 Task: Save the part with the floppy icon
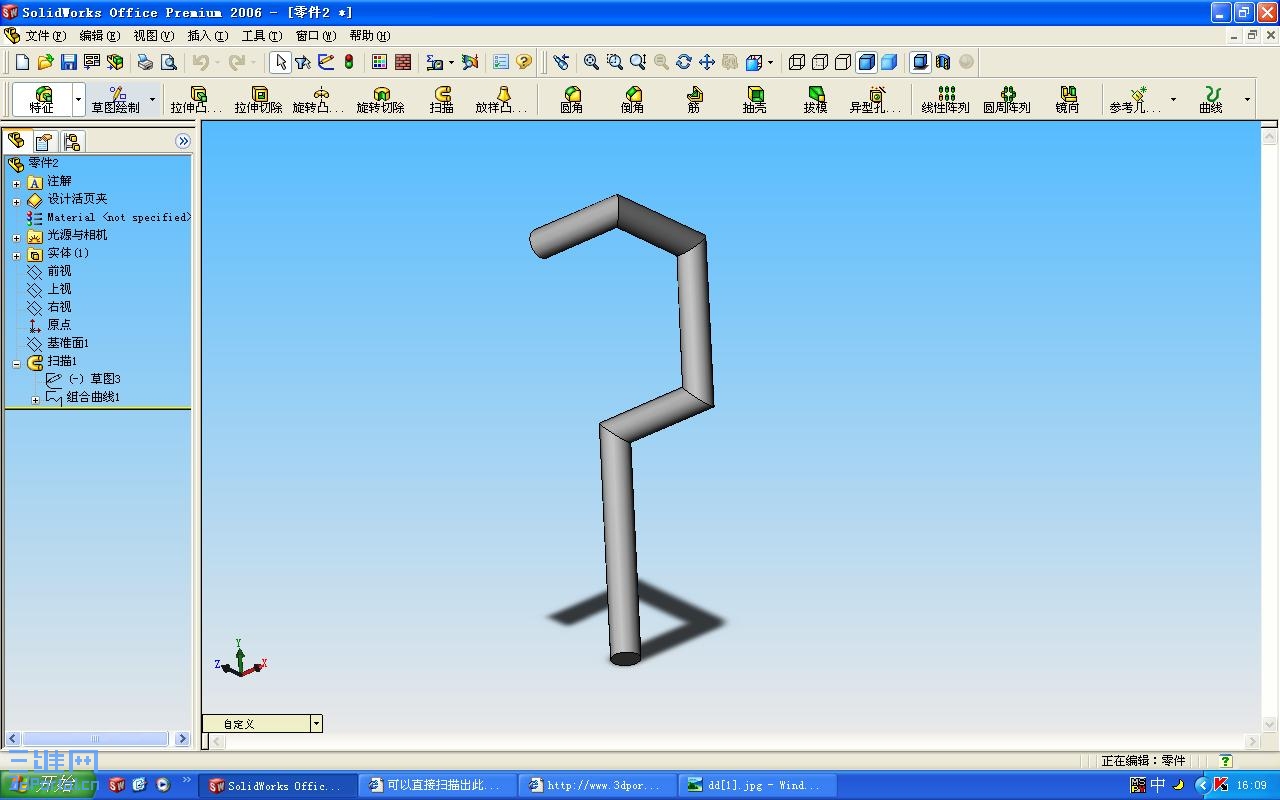click(x=69, y=62)
